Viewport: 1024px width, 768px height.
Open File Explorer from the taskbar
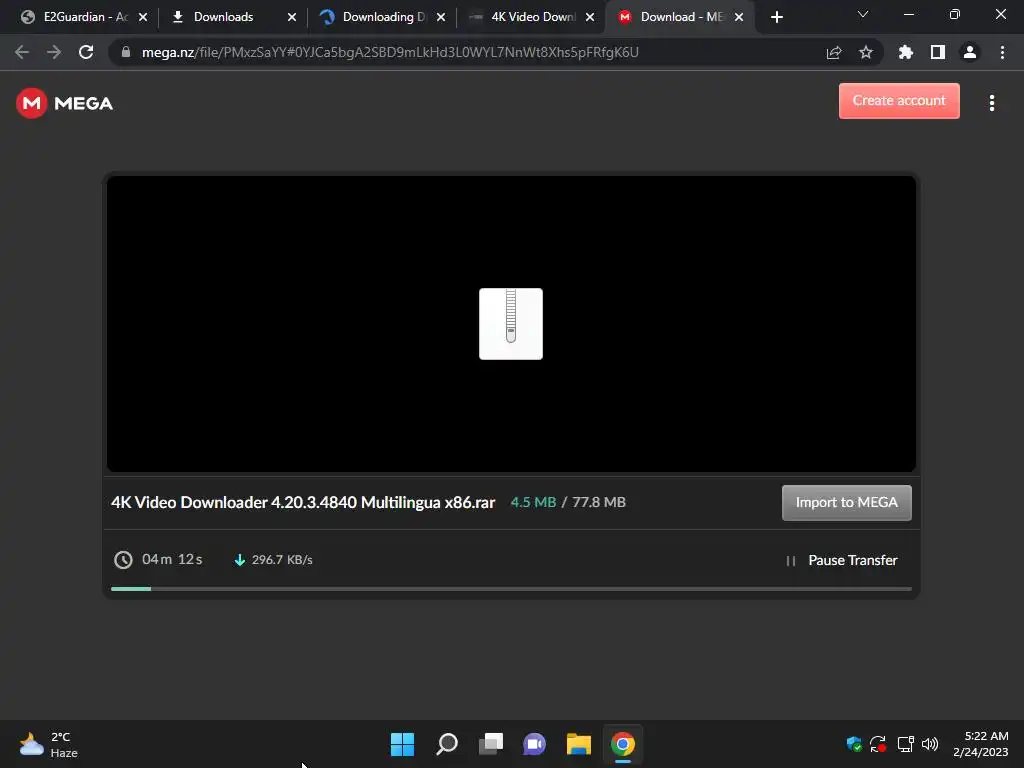click(579, 744)
